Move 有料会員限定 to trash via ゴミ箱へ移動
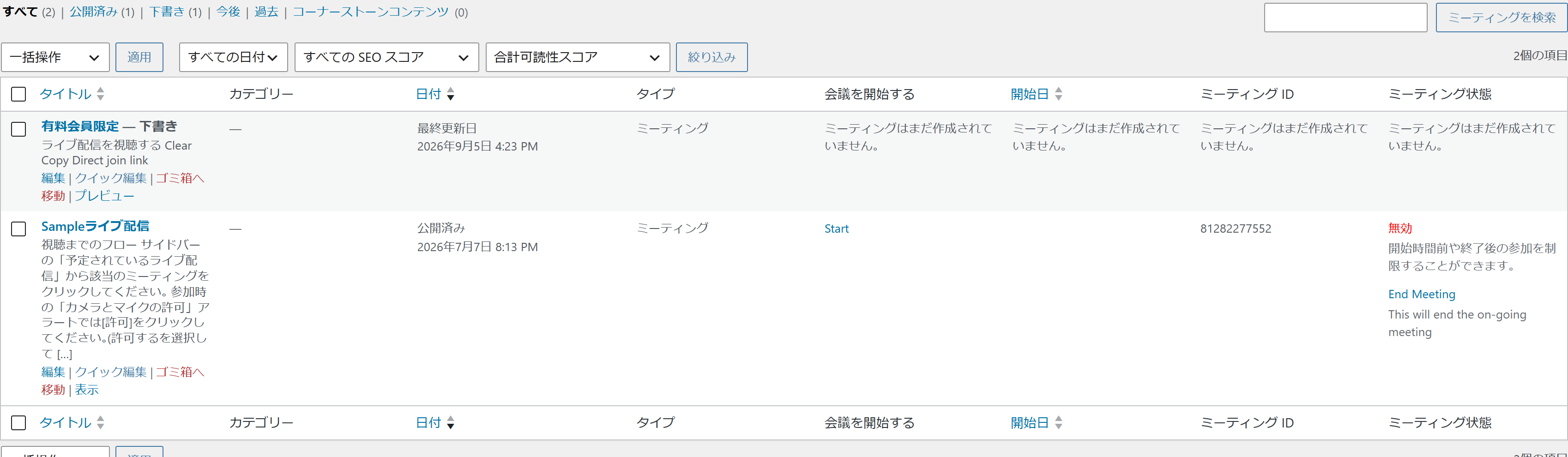 coord(180,178)
